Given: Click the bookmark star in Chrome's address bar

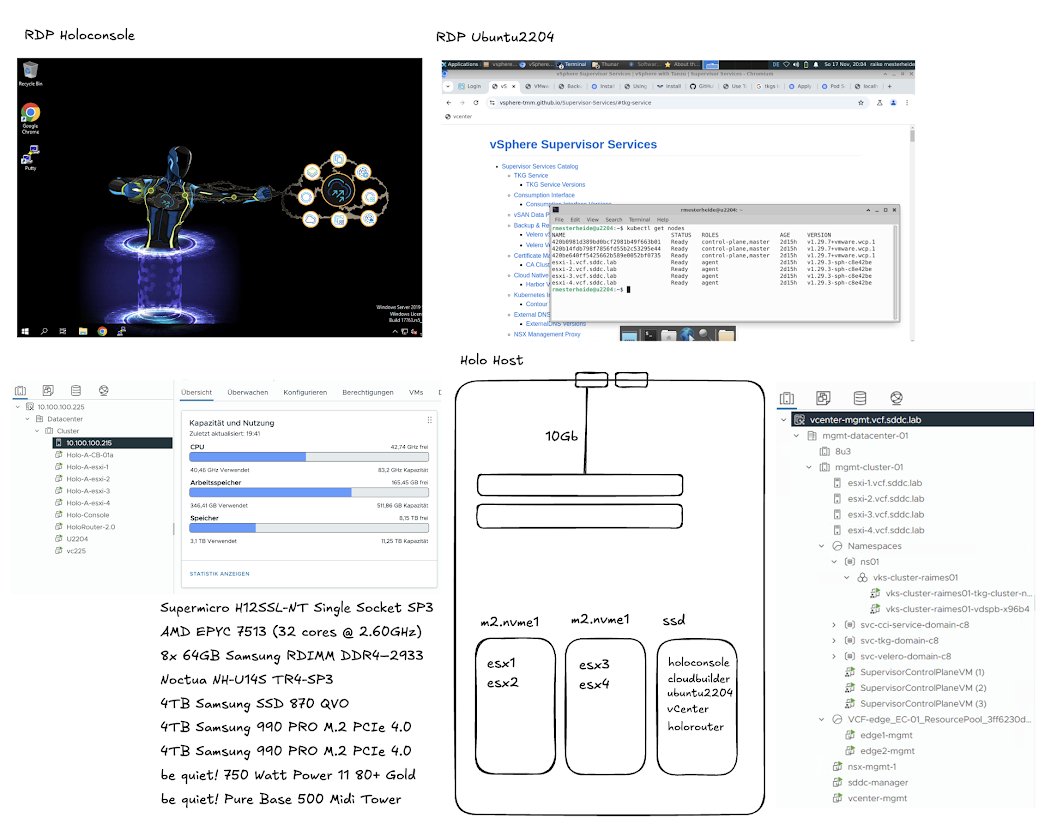Looking at the screenshot, I should coord(861,102).
